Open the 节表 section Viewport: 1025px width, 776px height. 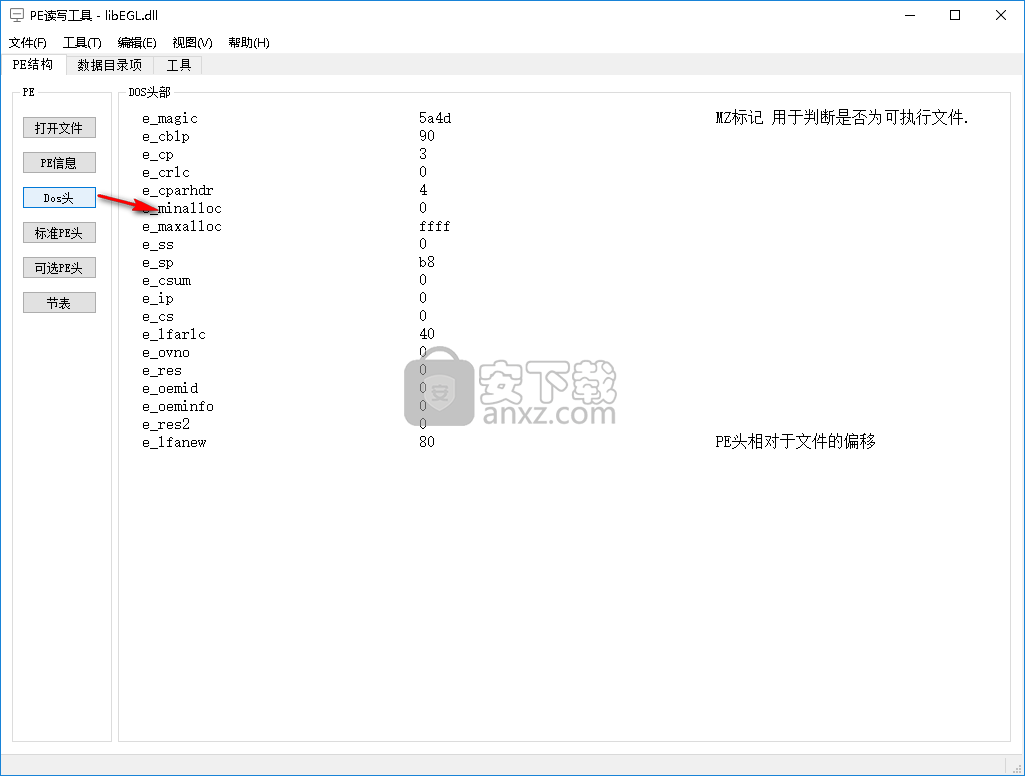pyautogui.click(x=59, y=303)
